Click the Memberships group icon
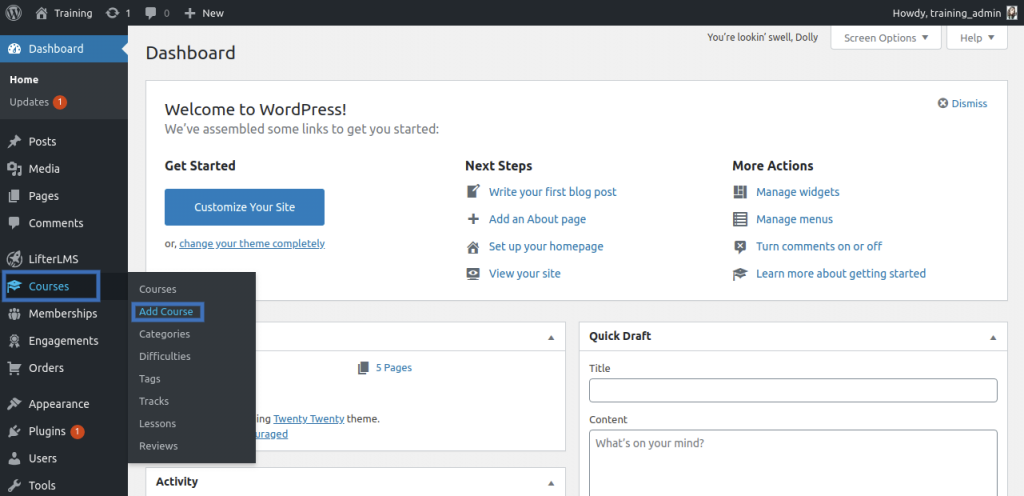This screenshot has width=1024, height=496. 14,314
